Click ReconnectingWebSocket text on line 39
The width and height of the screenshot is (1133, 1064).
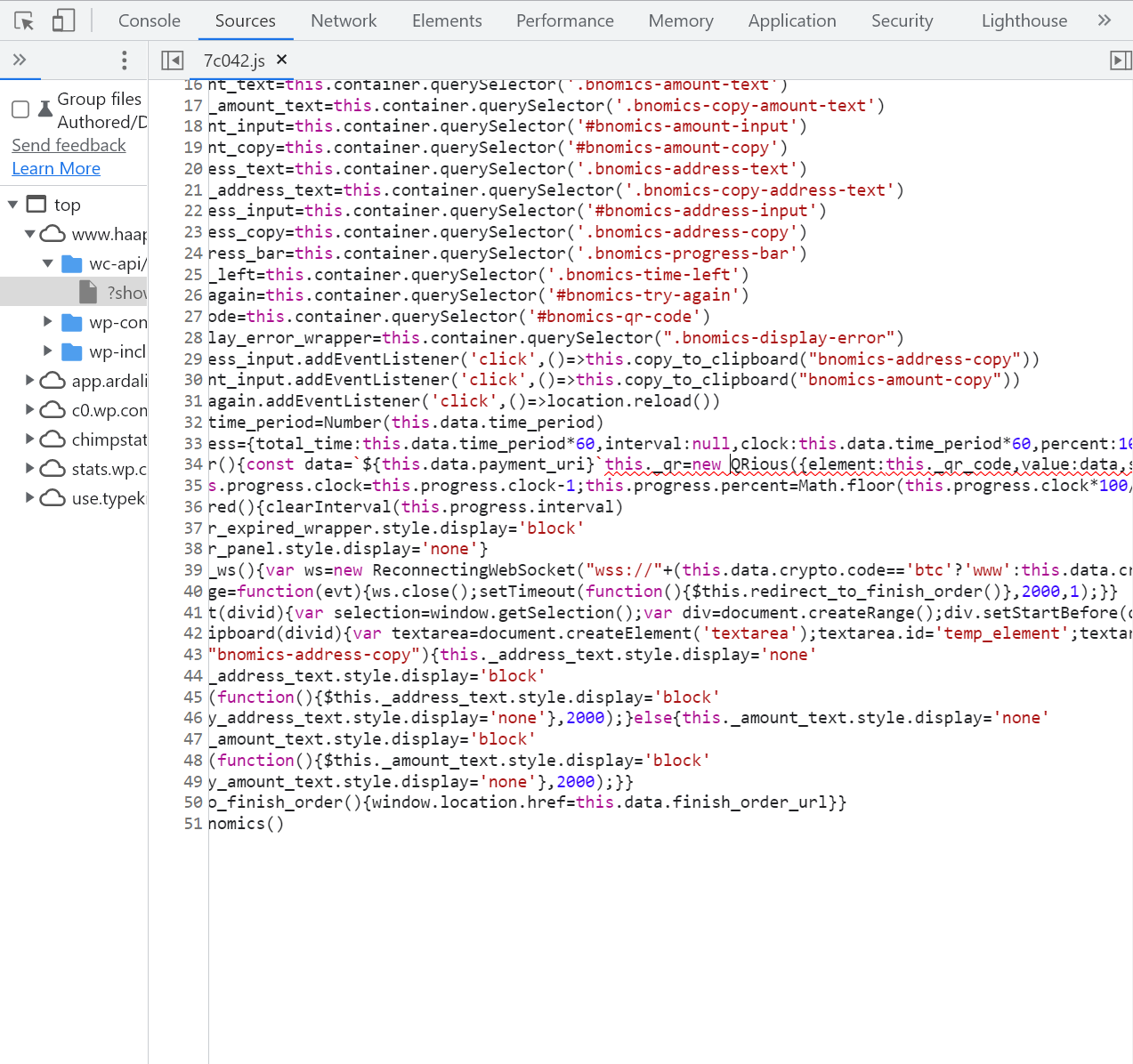(474, 570)
